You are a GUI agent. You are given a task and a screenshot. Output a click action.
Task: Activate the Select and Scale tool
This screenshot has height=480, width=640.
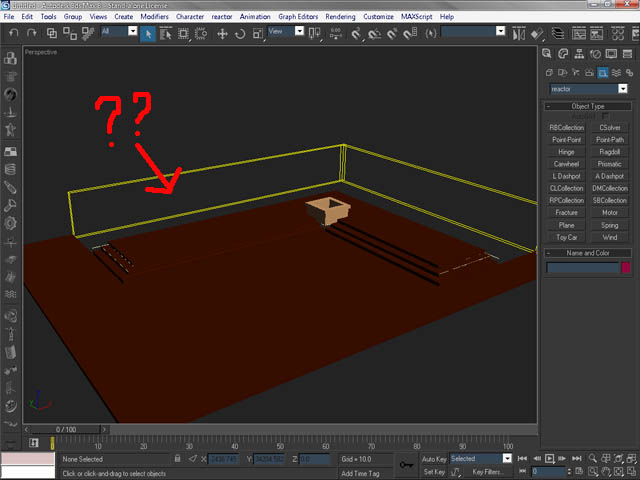(258, 33)
